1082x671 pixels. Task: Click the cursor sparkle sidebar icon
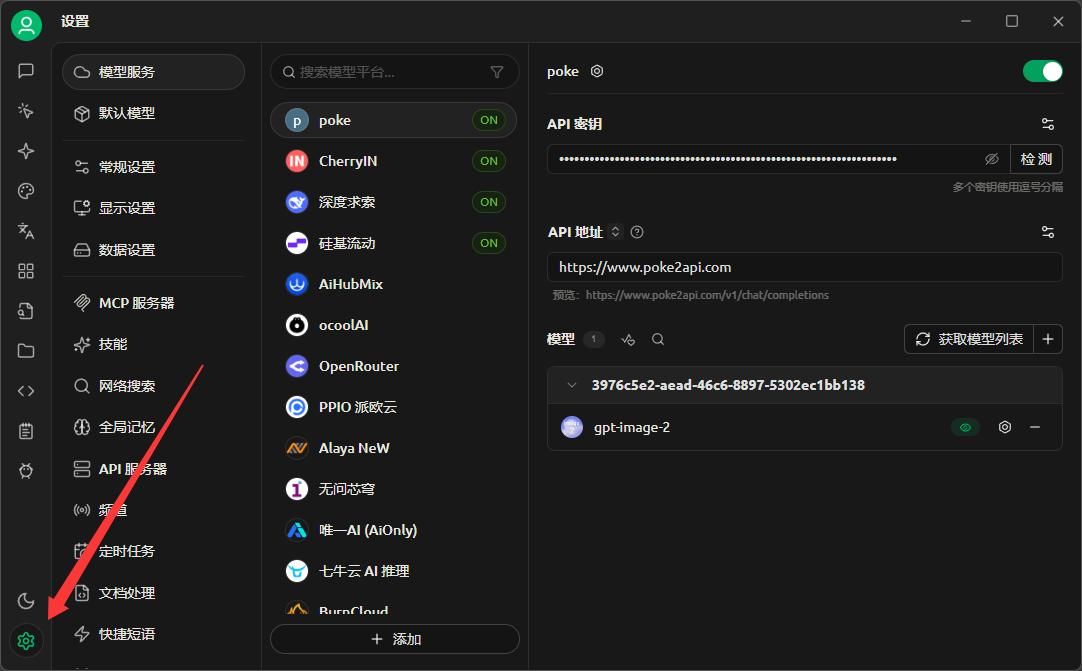tap(26, 111)
